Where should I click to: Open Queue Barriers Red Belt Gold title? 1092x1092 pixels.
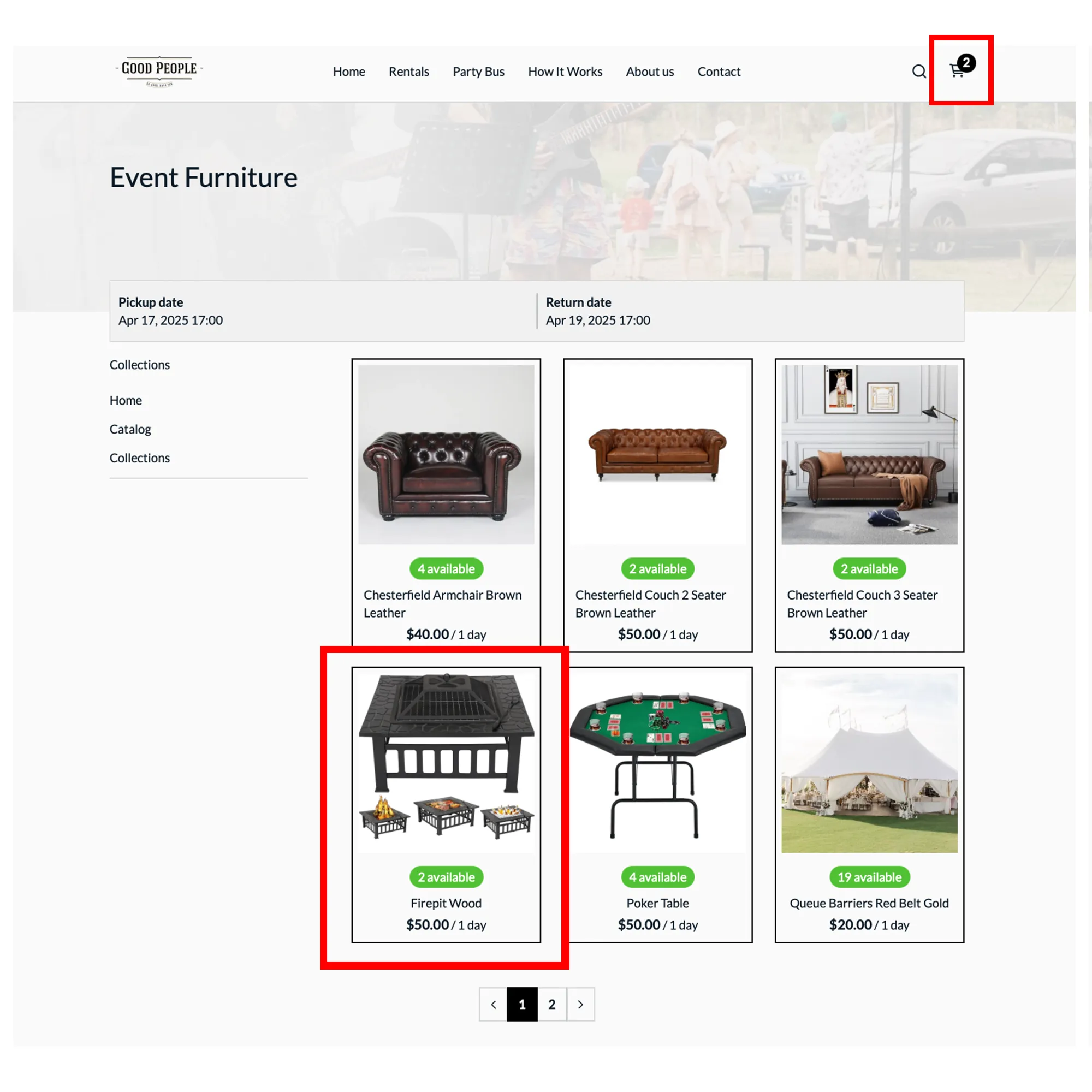[x=869, y=903]
